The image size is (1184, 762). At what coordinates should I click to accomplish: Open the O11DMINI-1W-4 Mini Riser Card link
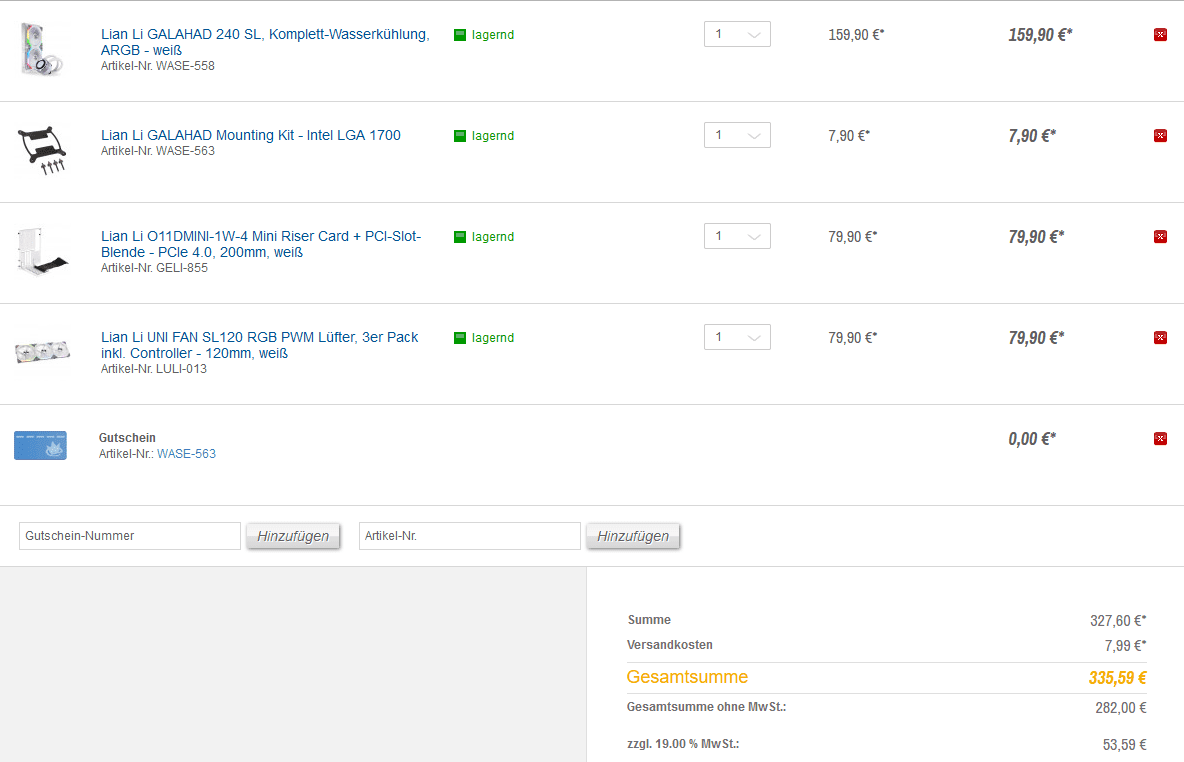(261, 244)
